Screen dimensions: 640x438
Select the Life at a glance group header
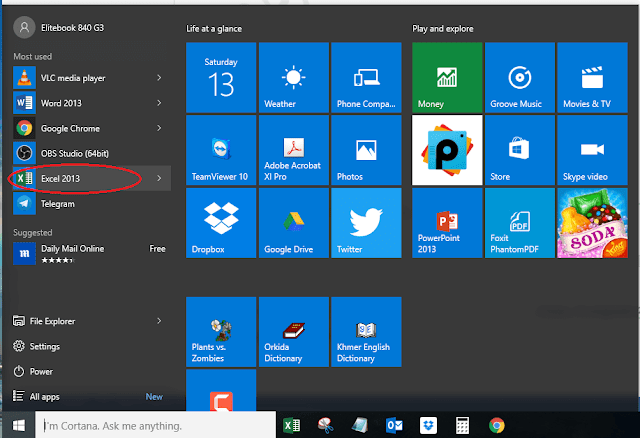tap(214, 29)
